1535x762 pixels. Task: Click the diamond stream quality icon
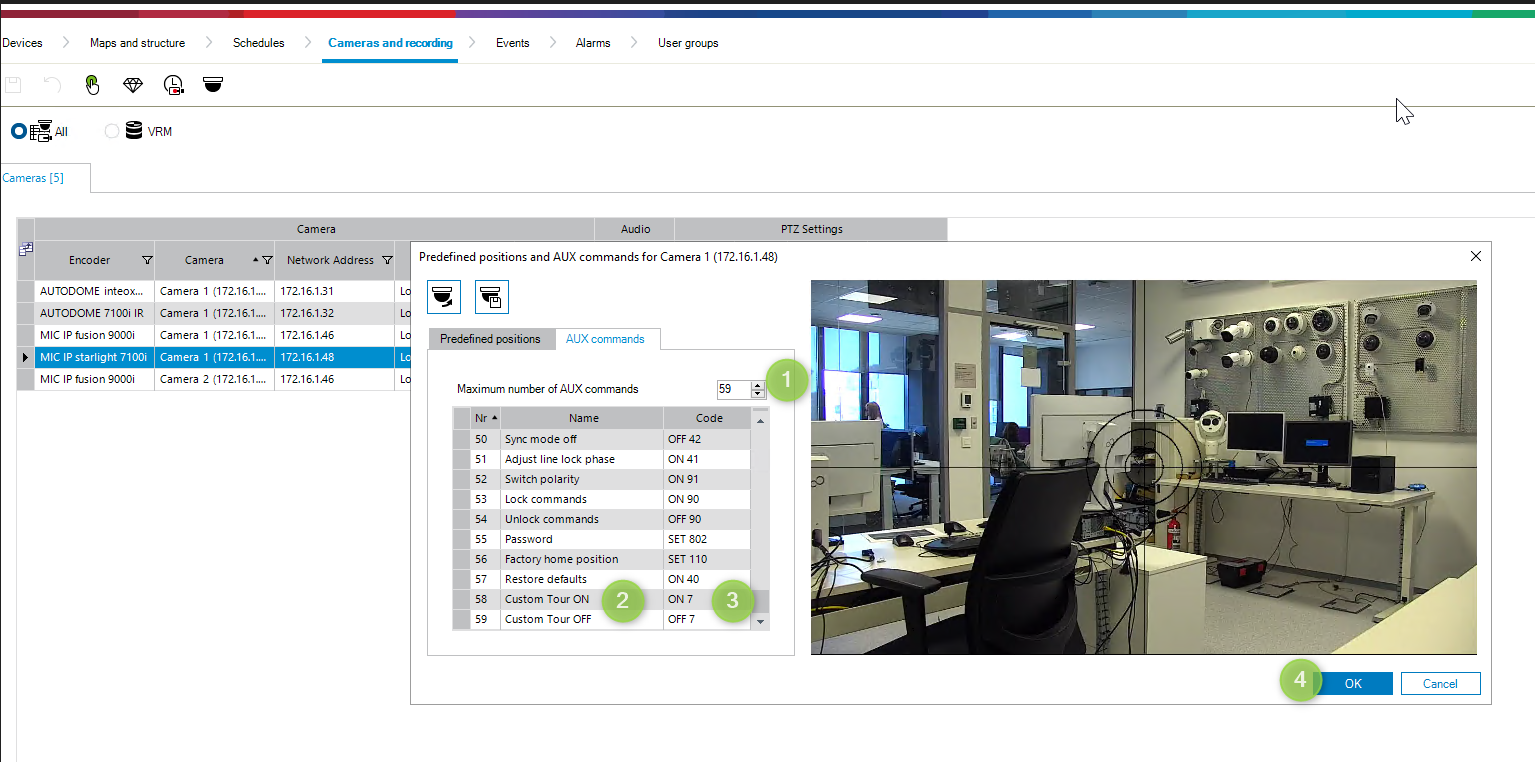[x=133, y=85]
